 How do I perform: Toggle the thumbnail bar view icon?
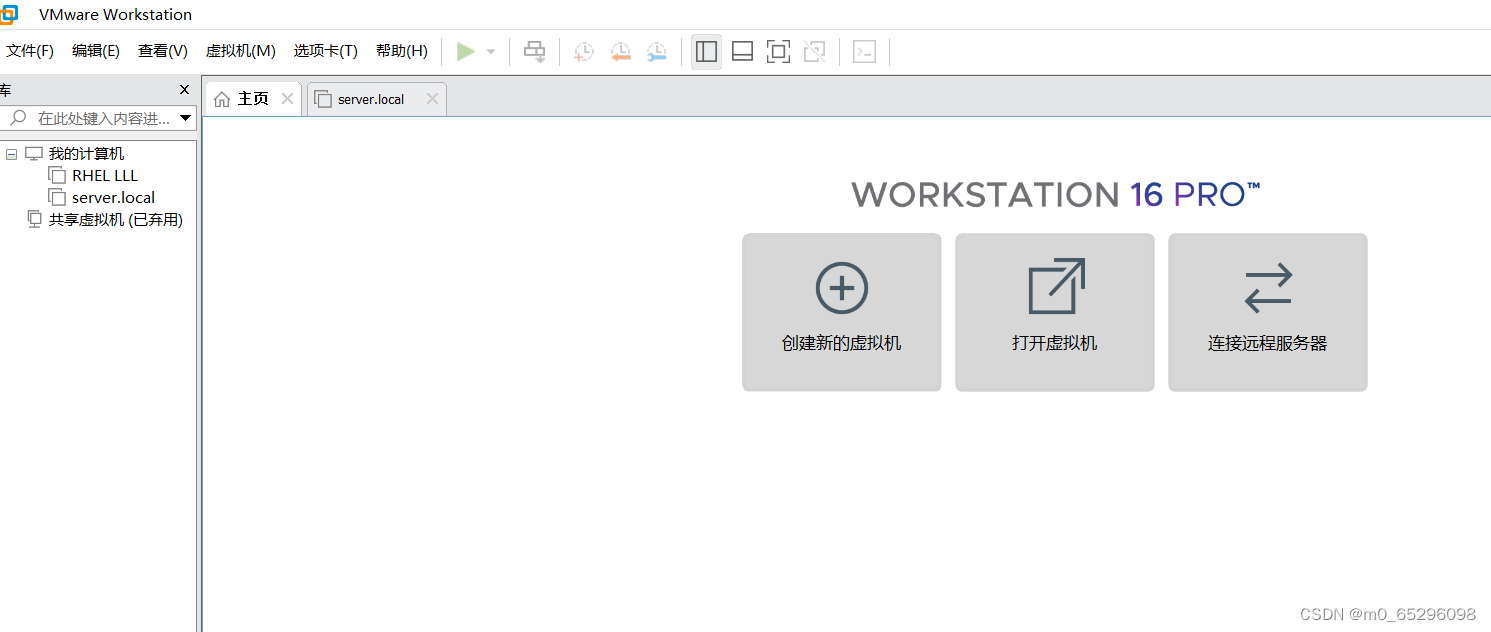tap(742, 52)
